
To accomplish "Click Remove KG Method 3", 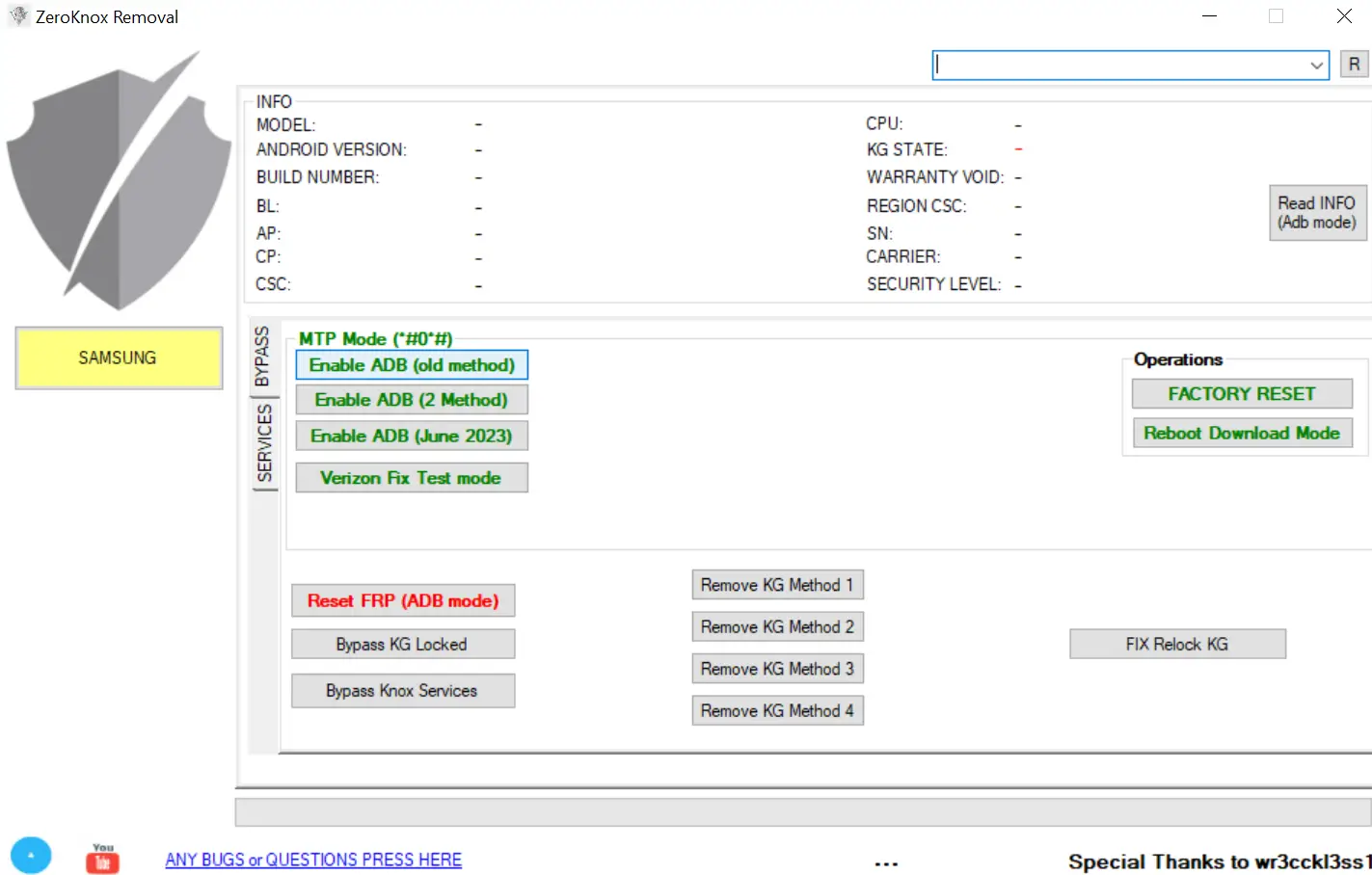I will 777,669.
